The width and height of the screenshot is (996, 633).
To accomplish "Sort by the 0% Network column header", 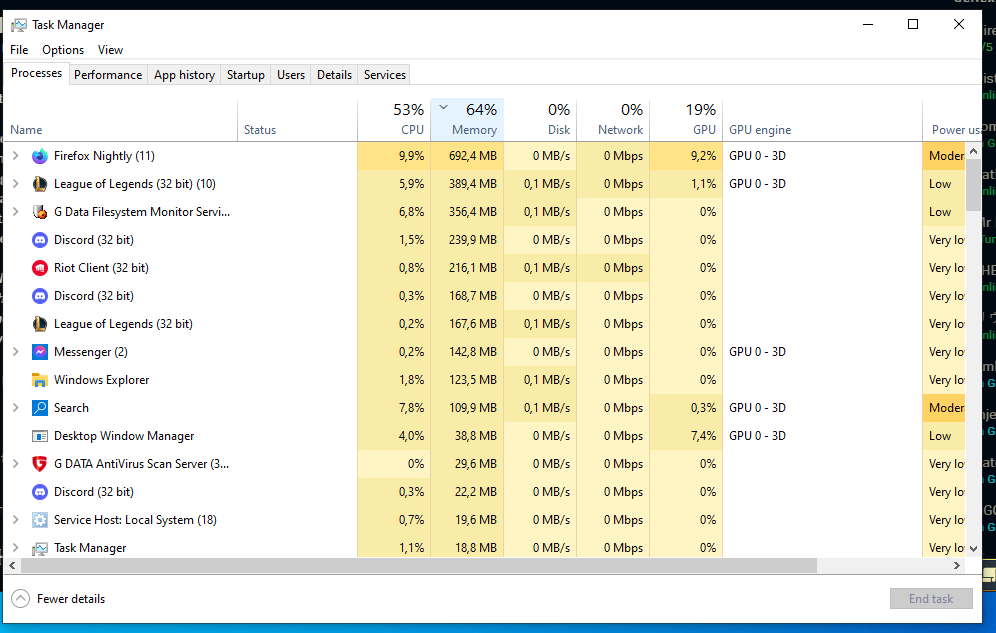I will coord(613,121).
